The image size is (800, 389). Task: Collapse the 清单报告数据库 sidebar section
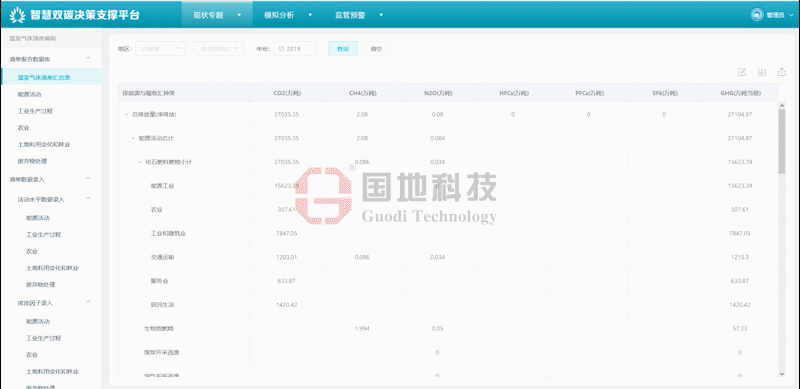point(88,59)
